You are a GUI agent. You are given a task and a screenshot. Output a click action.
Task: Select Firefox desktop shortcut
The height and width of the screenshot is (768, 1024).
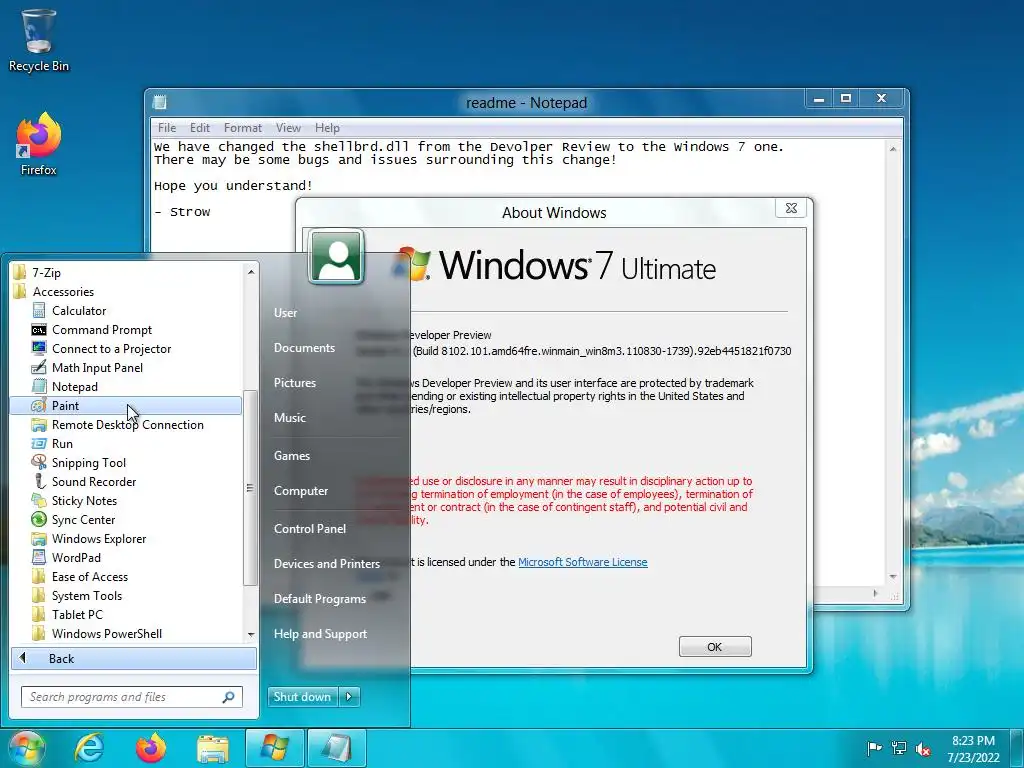(x=39, y=144)
